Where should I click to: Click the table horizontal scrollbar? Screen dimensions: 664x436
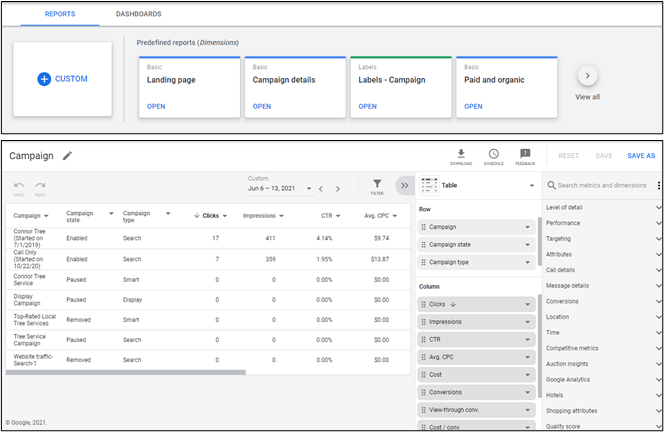pyautogui.click(x=125, y=373)
